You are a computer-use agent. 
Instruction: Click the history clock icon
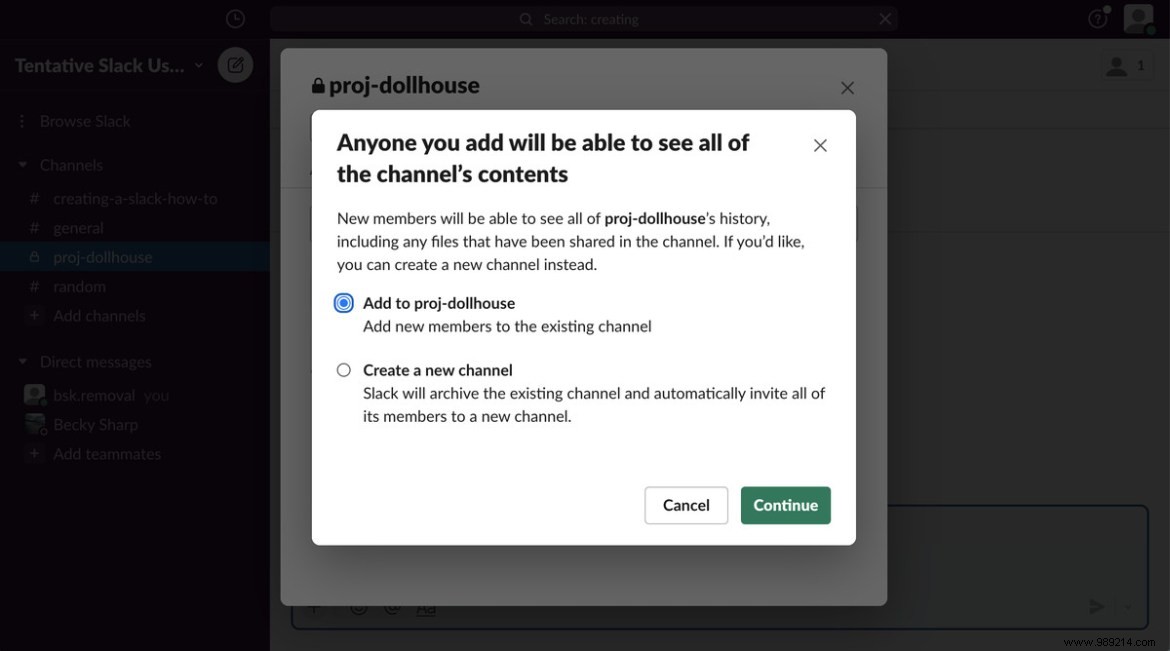tap(234, 17)
